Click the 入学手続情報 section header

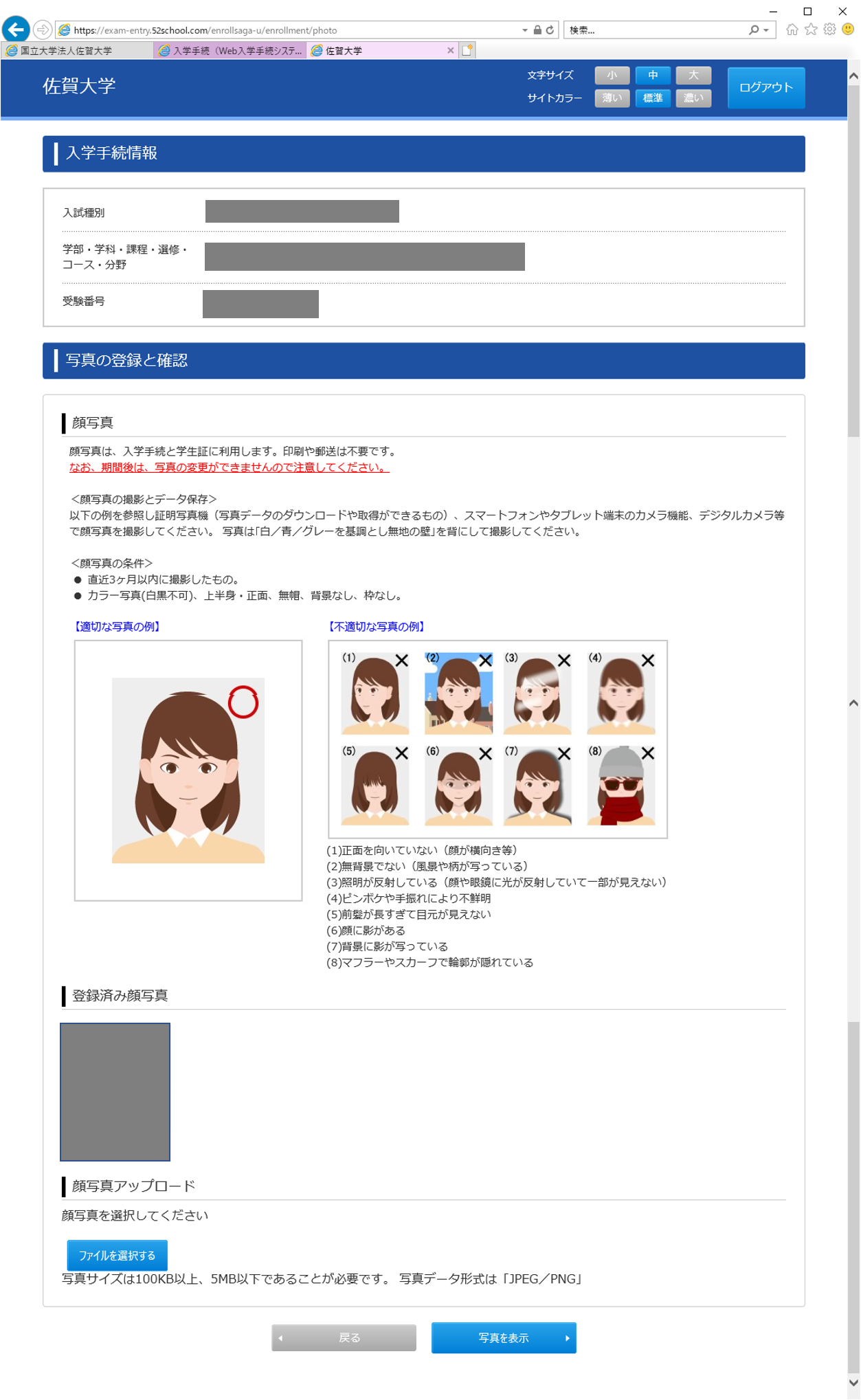coord(424,154)
